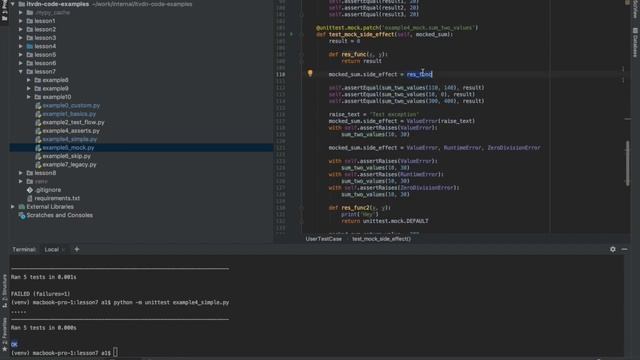Expand the lesson6 folder

coord(21,63)
